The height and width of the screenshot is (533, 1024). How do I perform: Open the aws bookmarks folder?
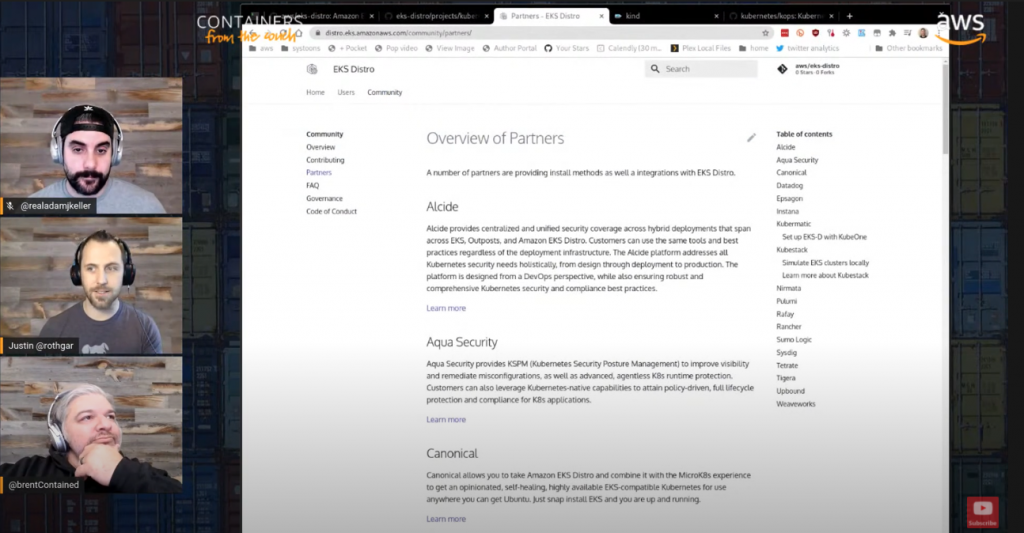point(261,48)
